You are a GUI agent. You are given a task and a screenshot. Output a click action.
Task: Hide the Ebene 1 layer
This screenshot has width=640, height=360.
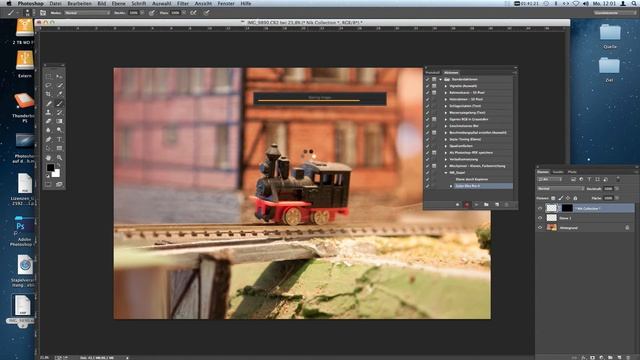point(540,218)
